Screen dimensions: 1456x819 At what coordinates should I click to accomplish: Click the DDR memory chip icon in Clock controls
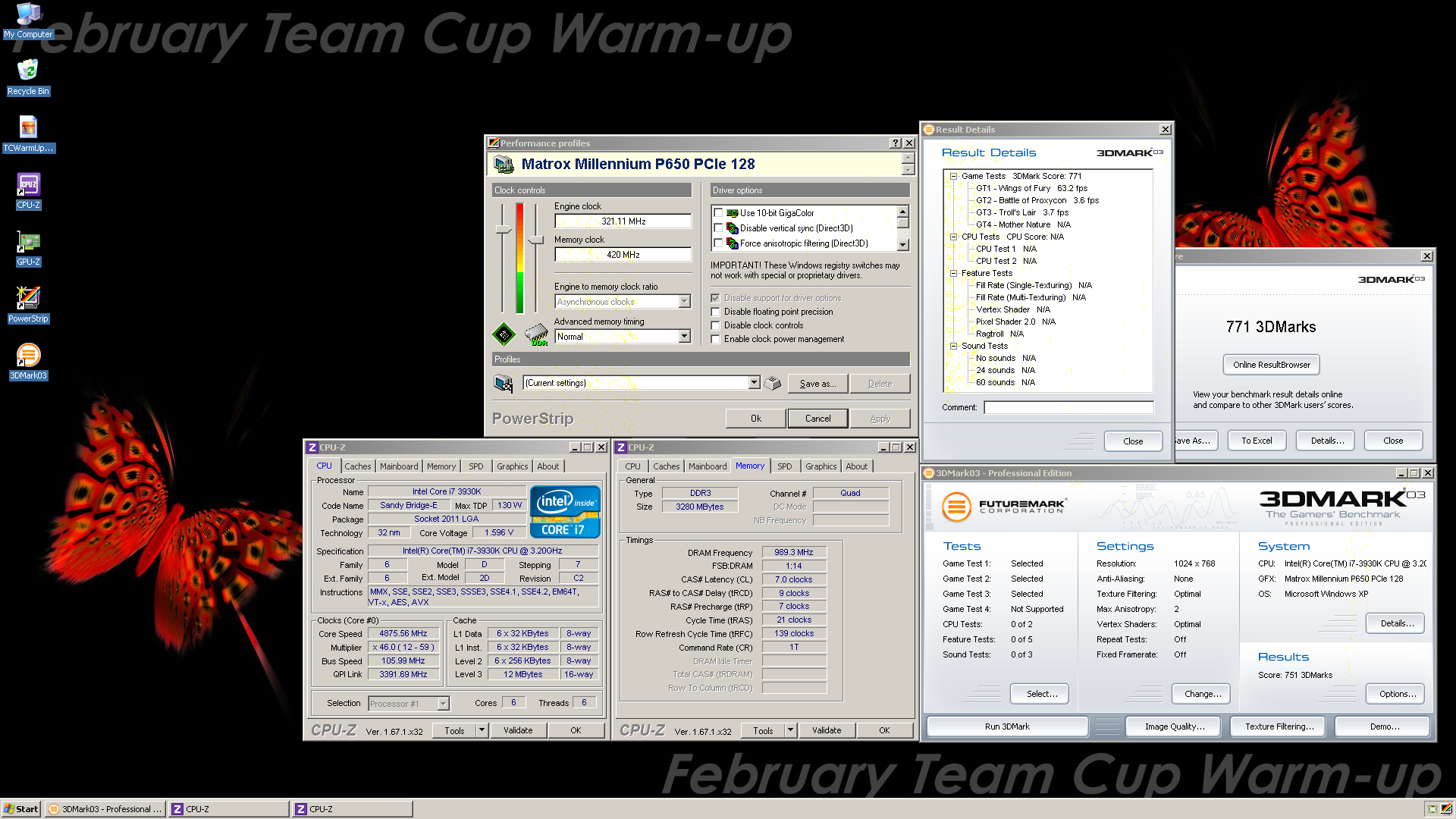[x=536, y=334]
